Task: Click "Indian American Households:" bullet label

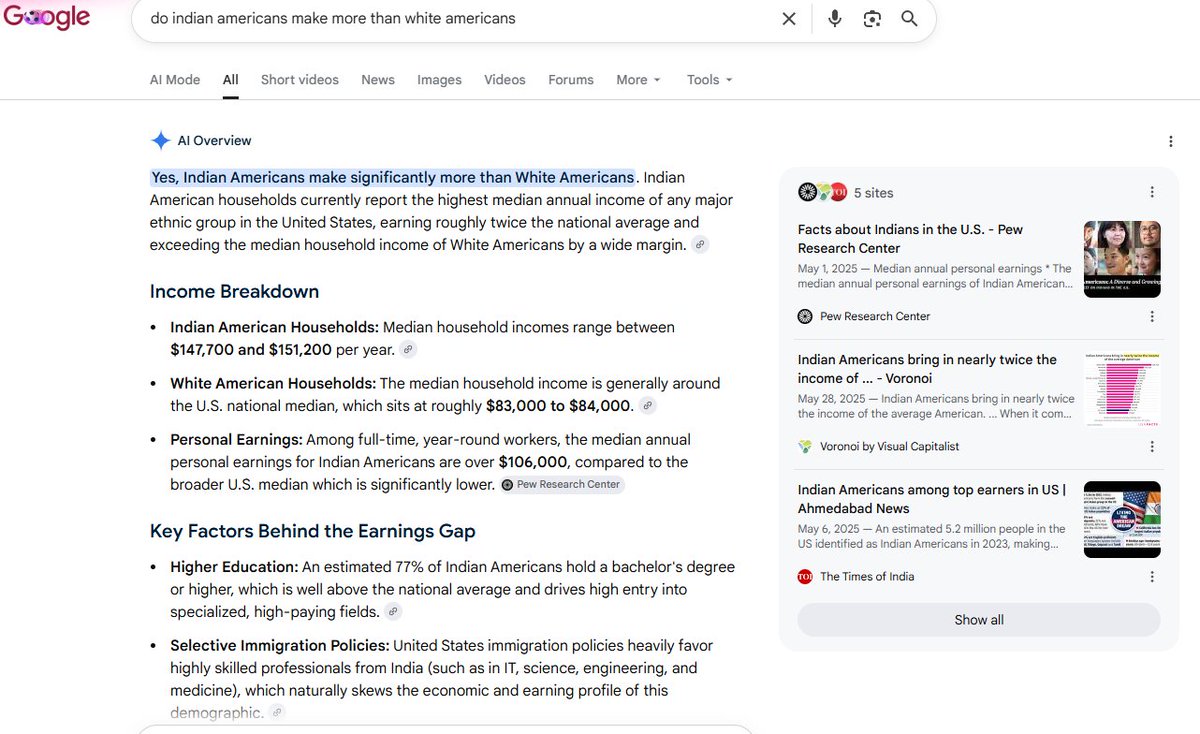Action: coord(274,328)
